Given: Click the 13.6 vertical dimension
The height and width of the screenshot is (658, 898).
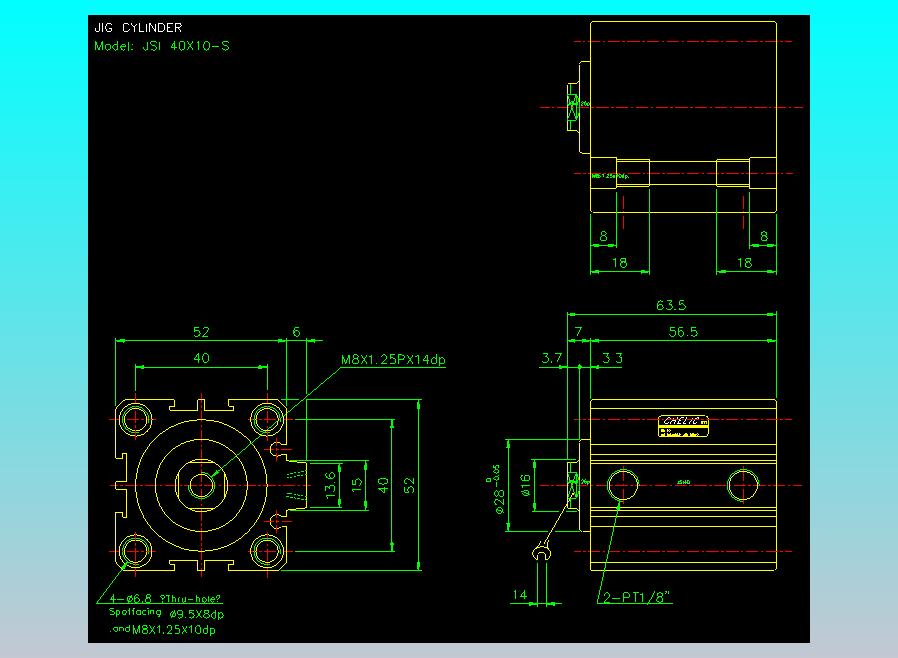Looking at the screenshot, I should pos(330,485).
